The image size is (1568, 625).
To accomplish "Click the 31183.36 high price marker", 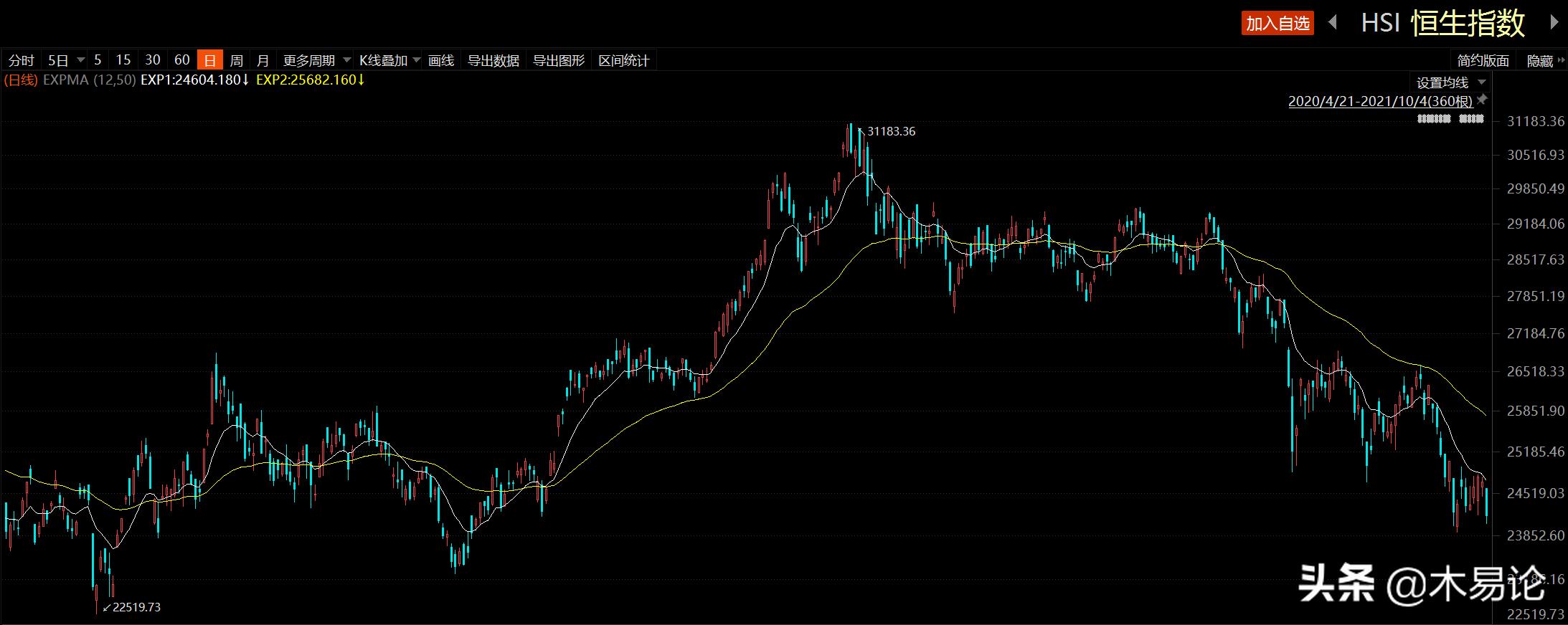I will [891, 131].
